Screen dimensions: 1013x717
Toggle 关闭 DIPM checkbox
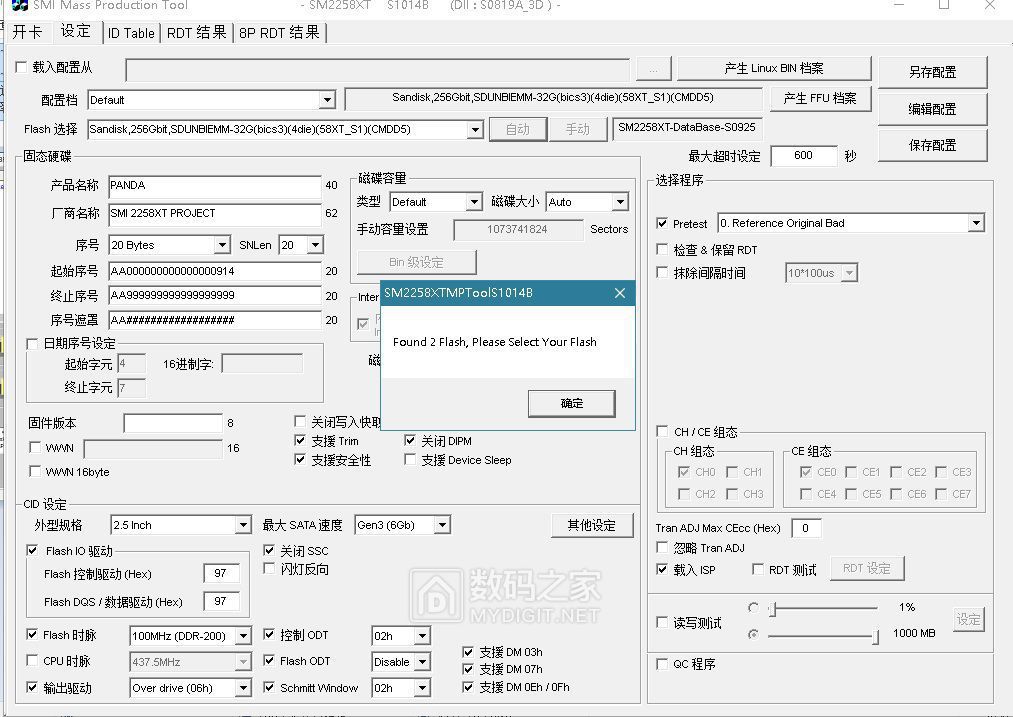tap(410, 441)
